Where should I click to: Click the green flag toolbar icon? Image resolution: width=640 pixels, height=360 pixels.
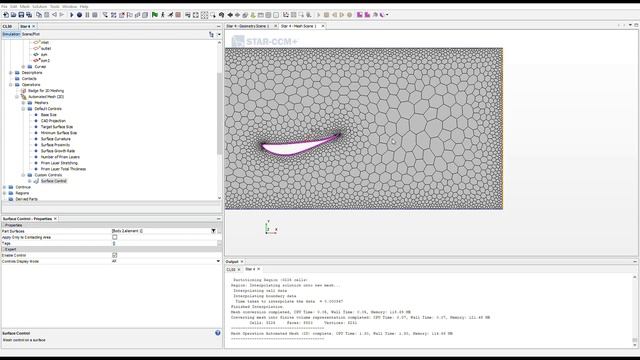click(x=155, y=15)
